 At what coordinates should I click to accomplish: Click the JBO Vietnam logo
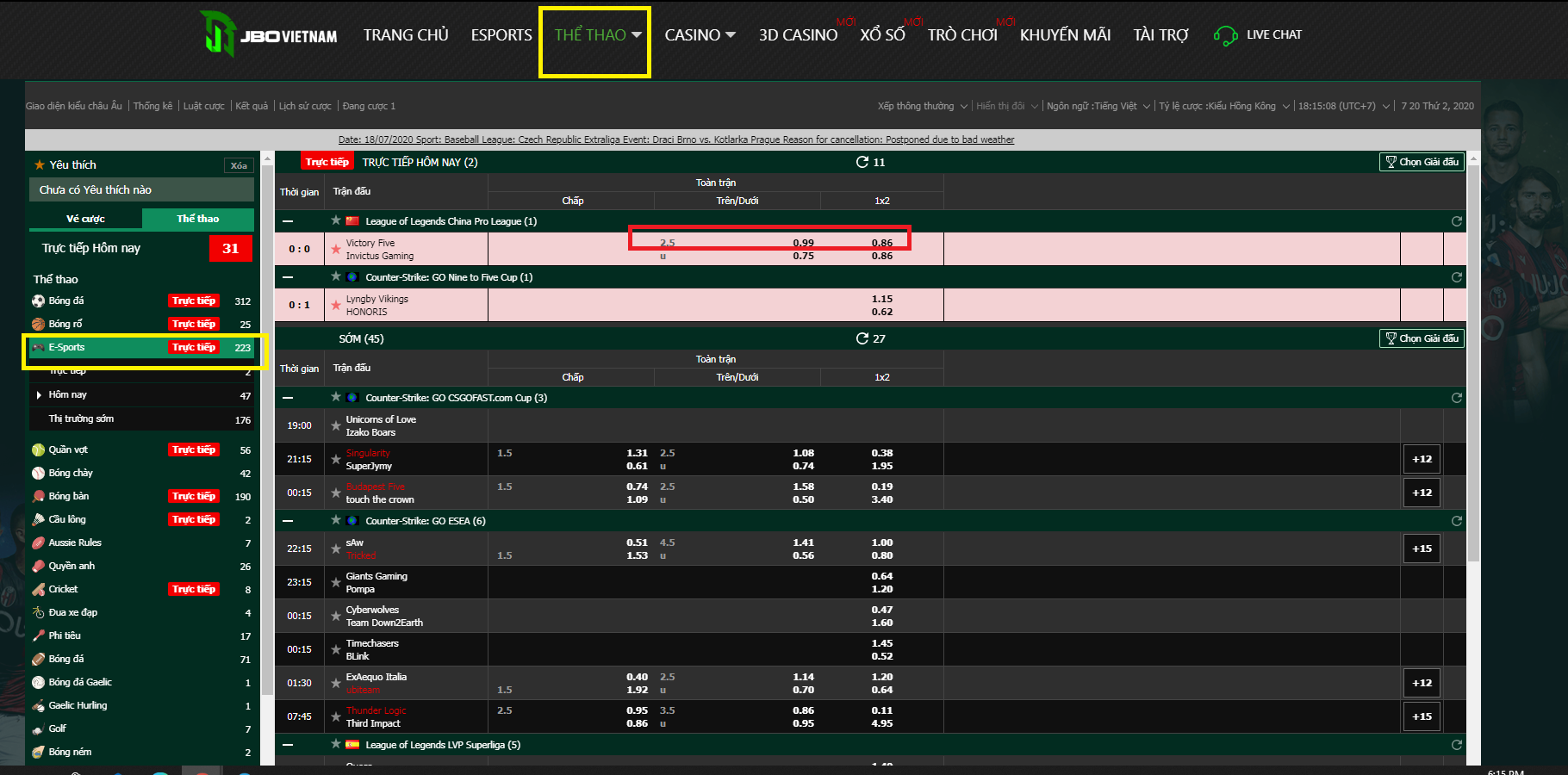coord(268,34)
